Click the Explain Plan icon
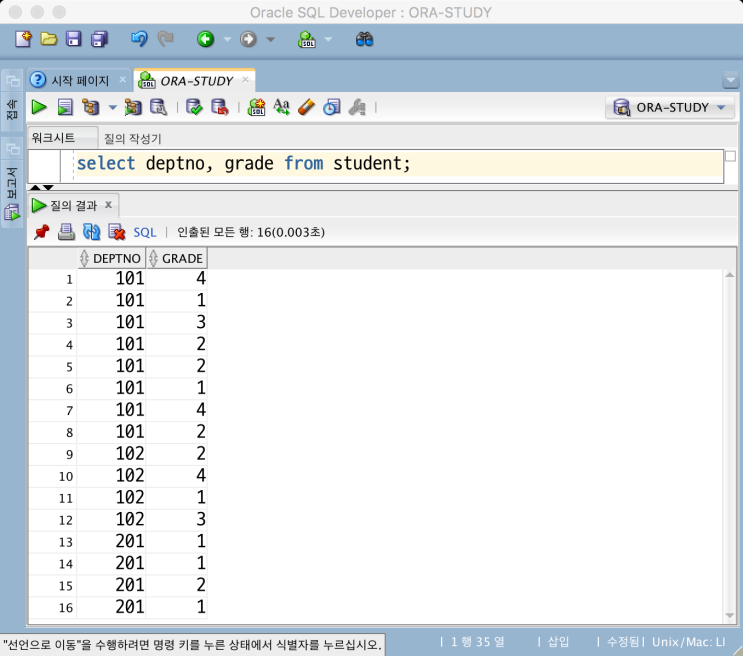Screen dimensions: 743x656 coord(91,107)
